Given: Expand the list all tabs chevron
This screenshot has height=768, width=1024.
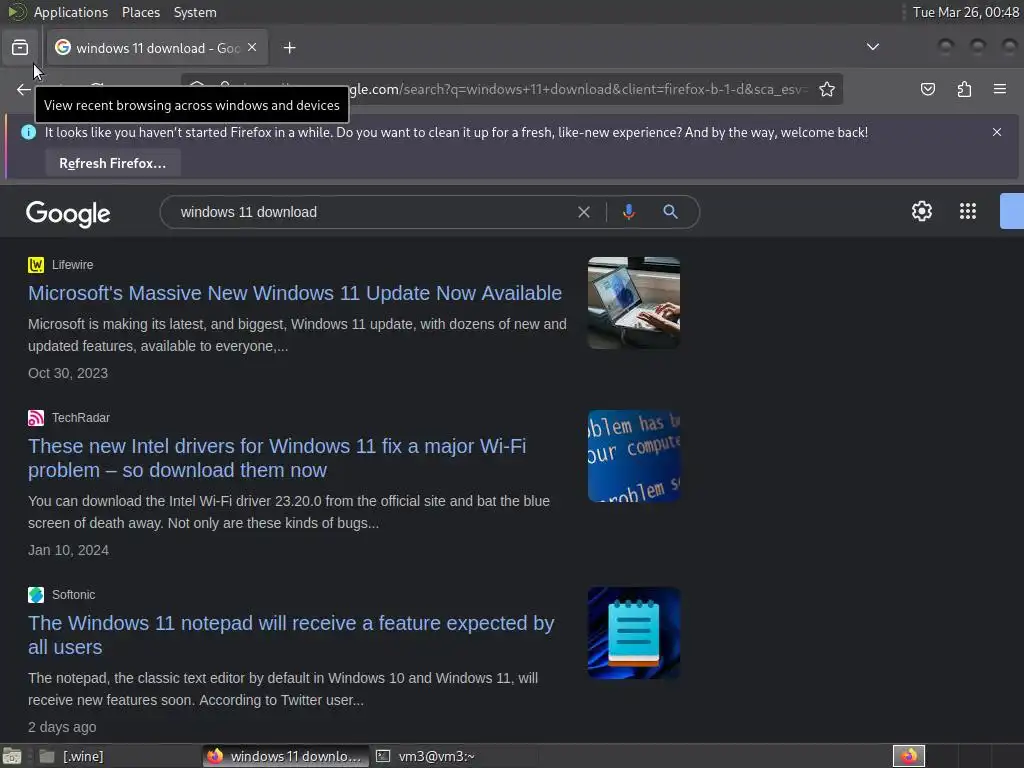Looking at the screenshot, I should point(872,47).
